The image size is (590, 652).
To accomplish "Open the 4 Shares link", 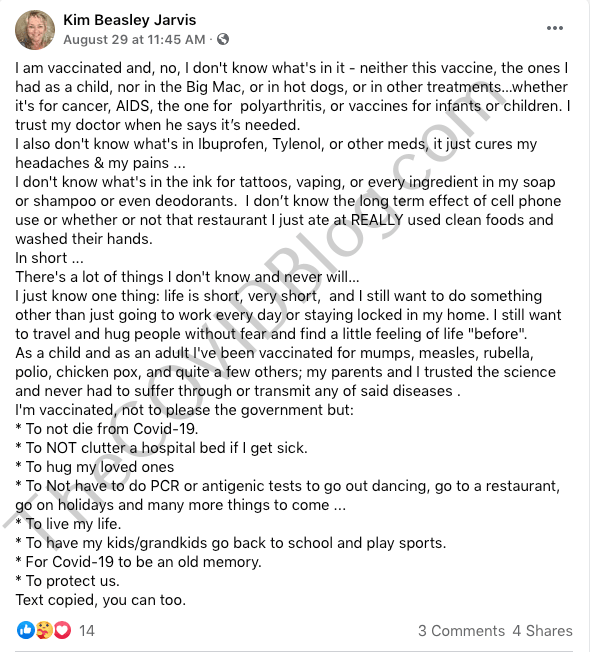I will pos(542,631).
